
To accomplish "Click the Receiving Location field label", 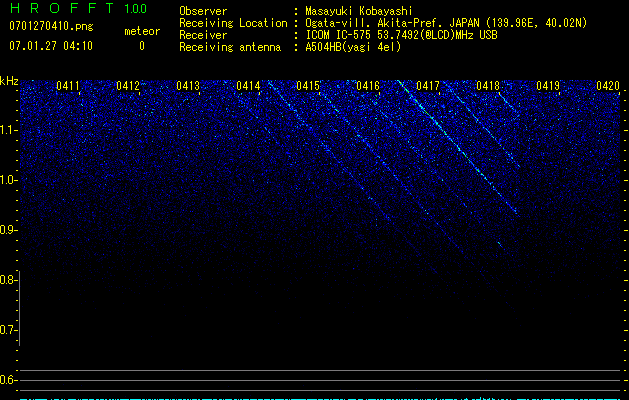I will pyautogui.click(x=233, y=23).
